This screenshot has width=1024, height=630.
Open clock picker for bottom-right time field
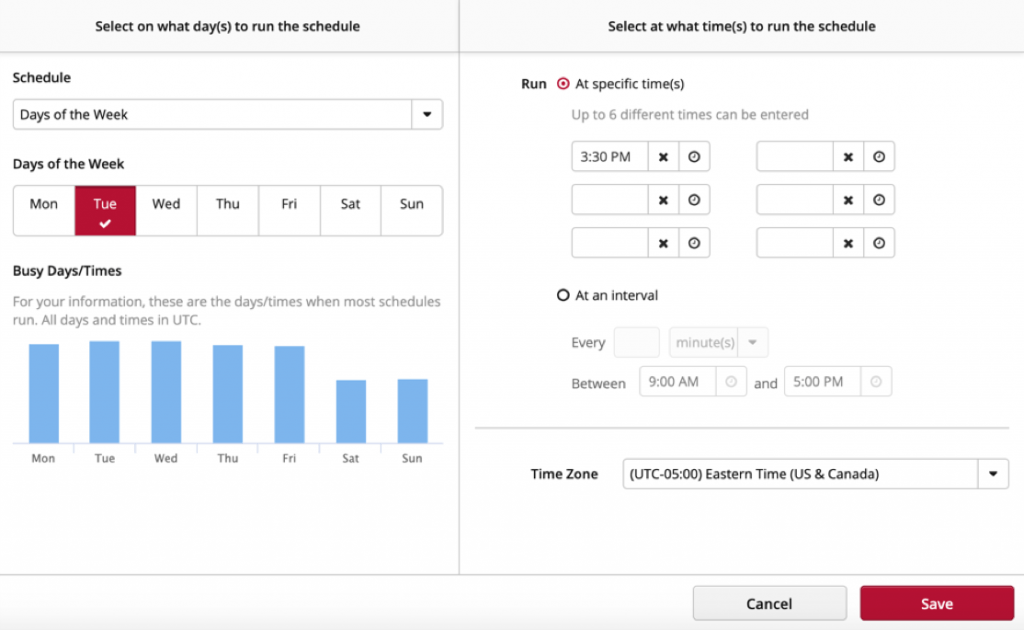[x=879, y=243]
